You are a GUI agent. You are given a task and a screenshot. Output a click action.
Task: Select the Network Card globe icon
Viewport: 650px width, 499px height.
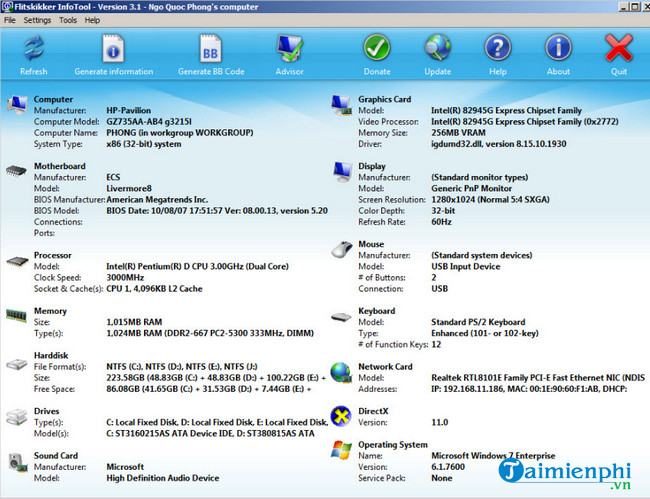[341, 372]
